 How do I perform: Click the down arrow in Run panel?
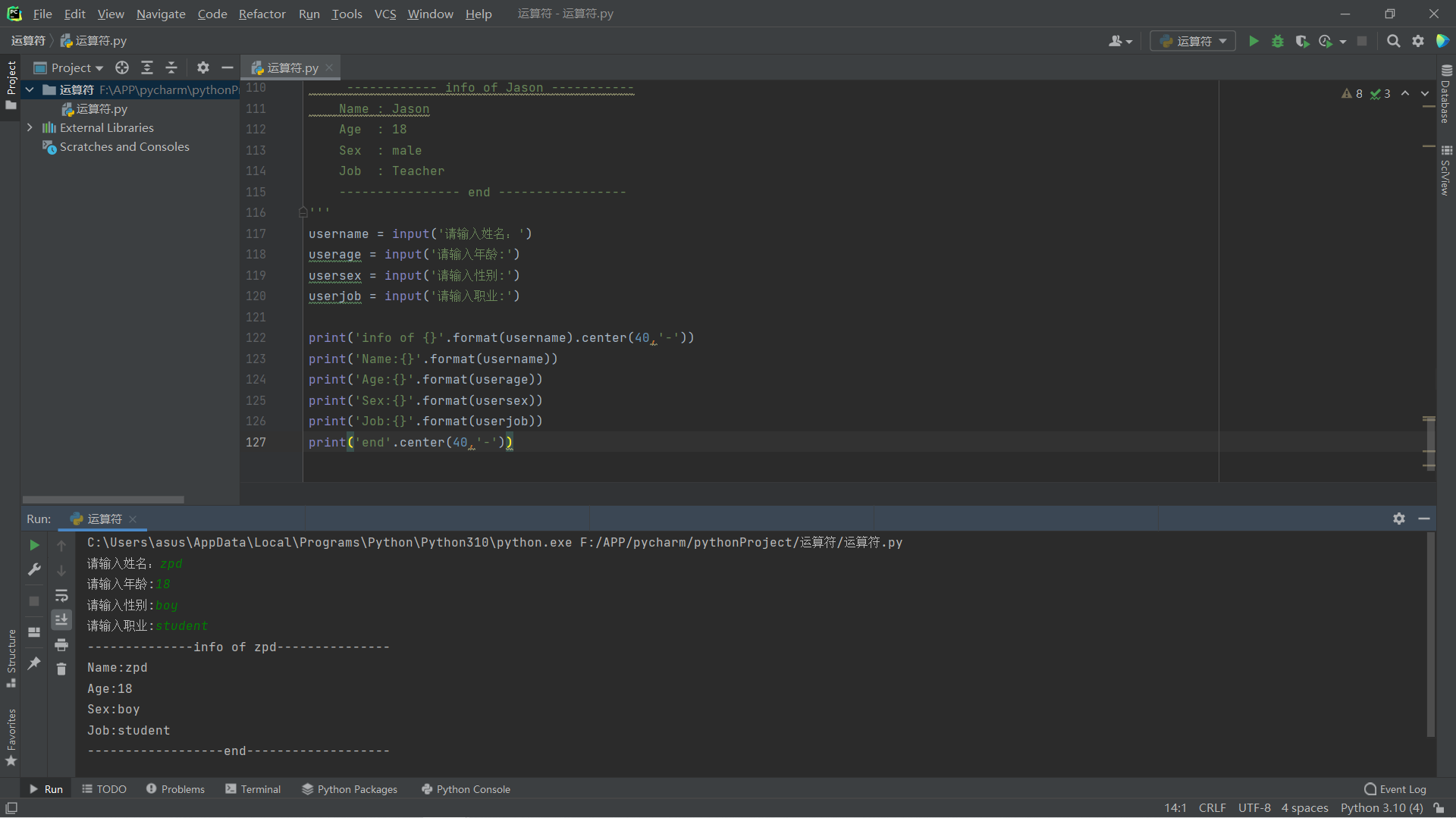click(x=61, y=570)
